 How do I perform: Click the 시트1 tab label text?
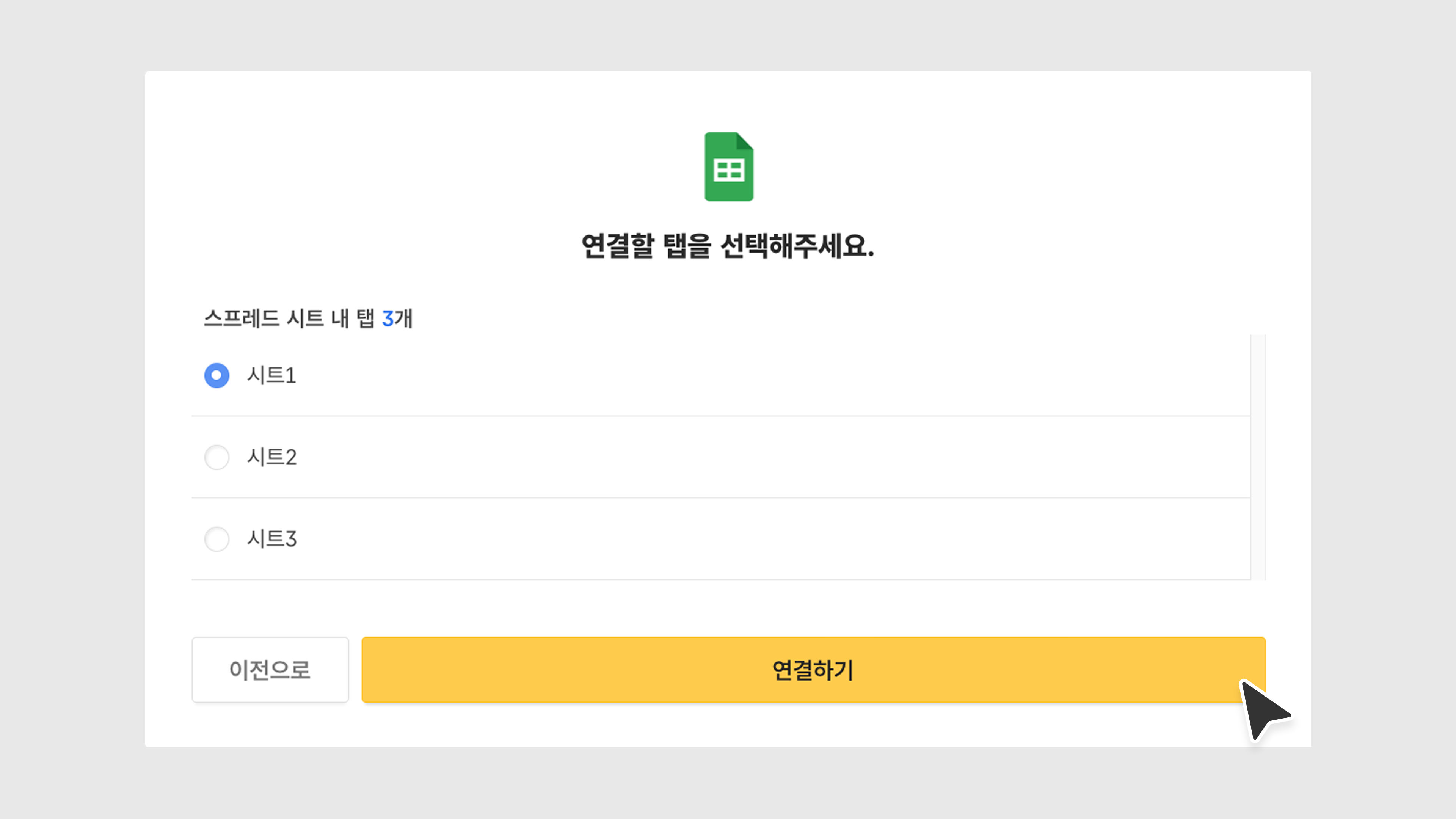271,375
